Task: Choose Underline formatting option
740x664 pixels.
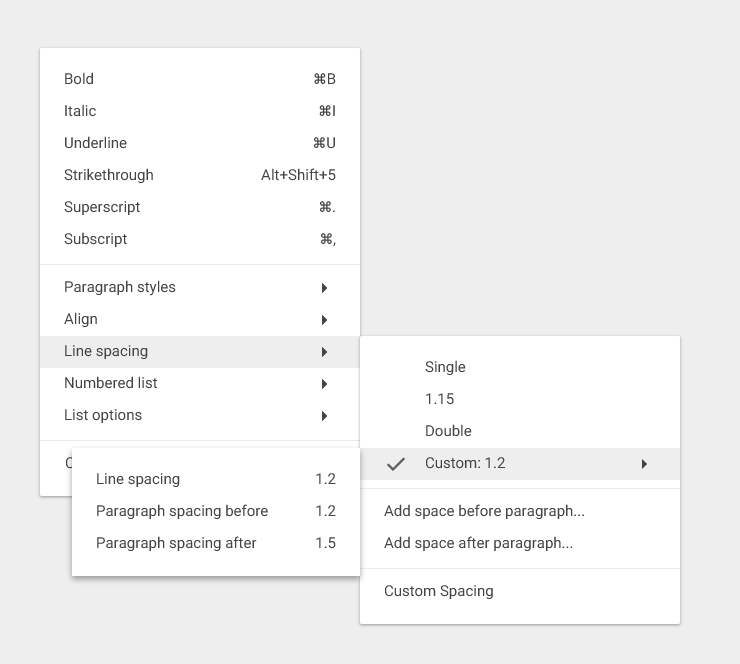Action: click(x=95, y=143)
